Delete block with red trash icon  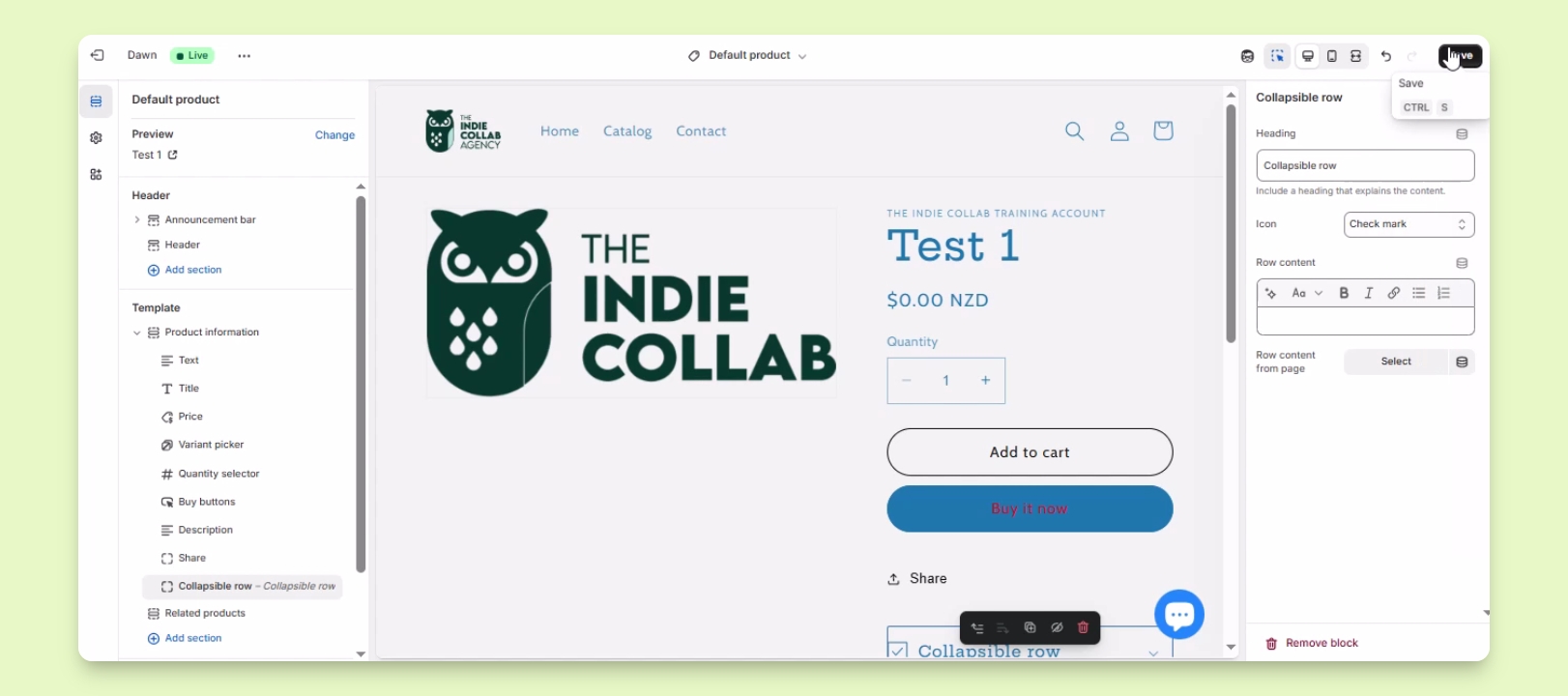pos(1083,628)
